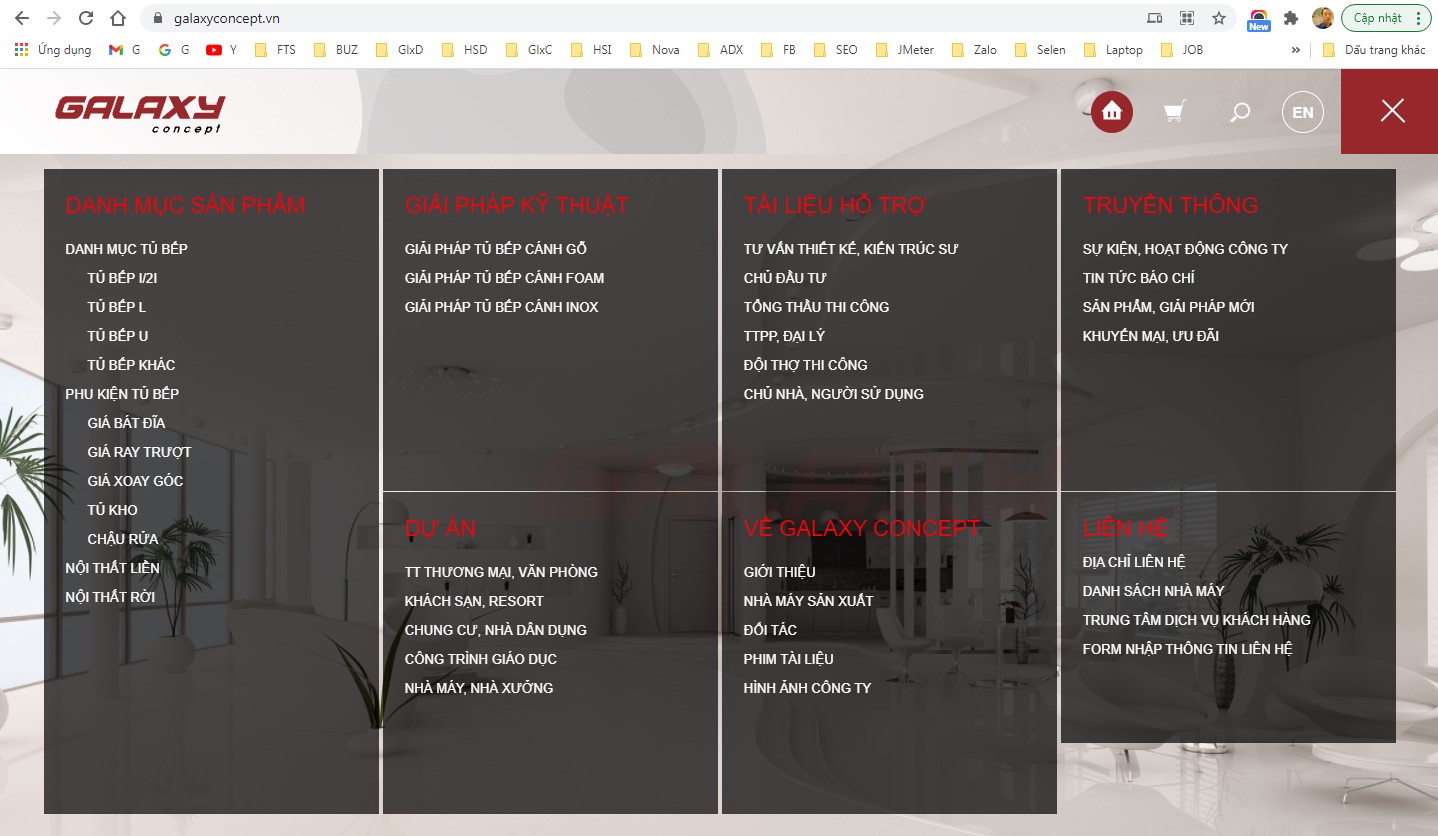Open GIẢI PHÁP TỦ BẾP CÁNH INOX

[501, 307]
